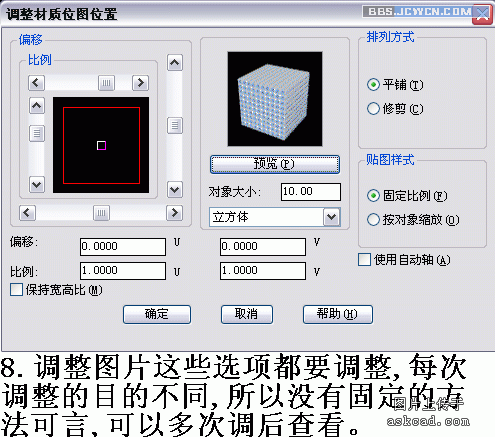Click up arrow of inner 比例 vertical scrollbar

(x=37, y=106)
